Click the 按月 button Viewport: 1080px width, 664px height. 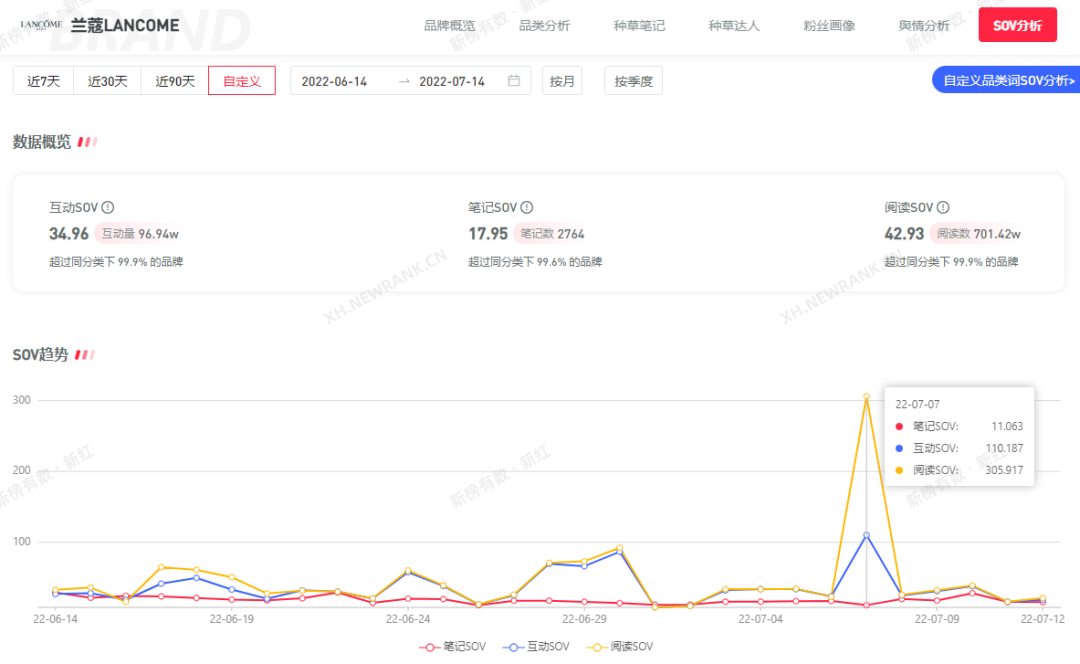tap(563, 81)
